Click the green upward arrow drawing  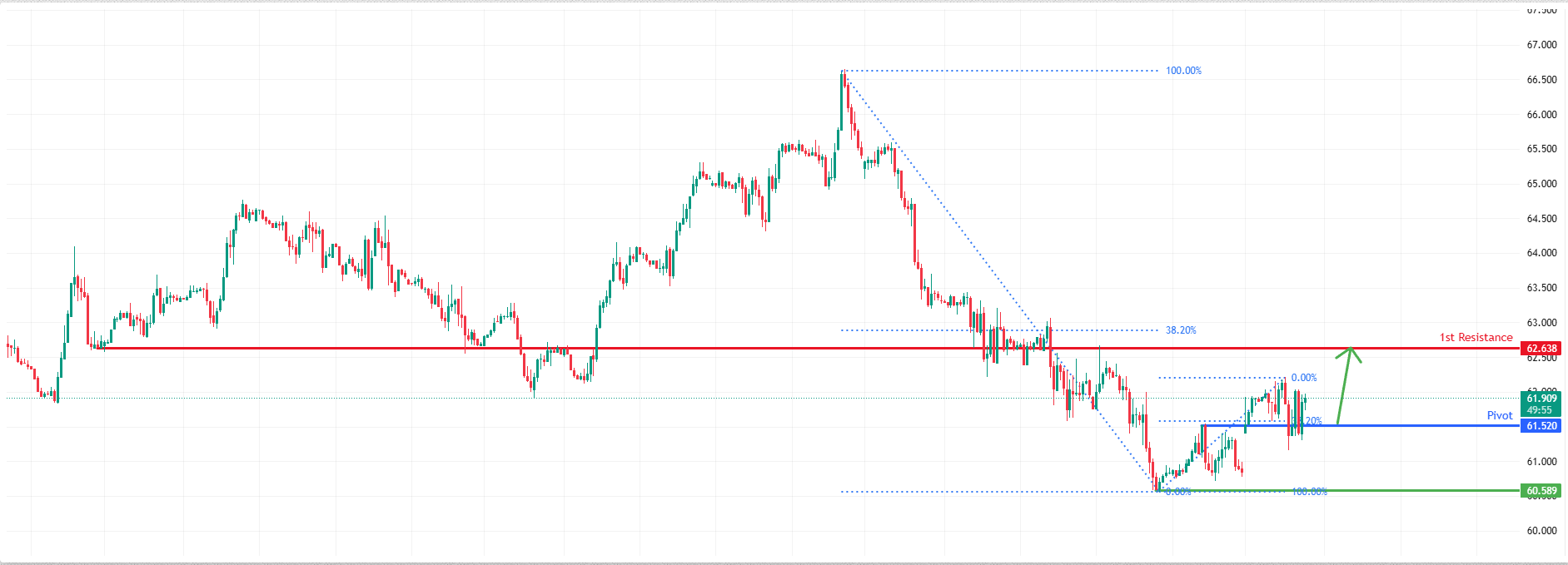click(1343, 387)
